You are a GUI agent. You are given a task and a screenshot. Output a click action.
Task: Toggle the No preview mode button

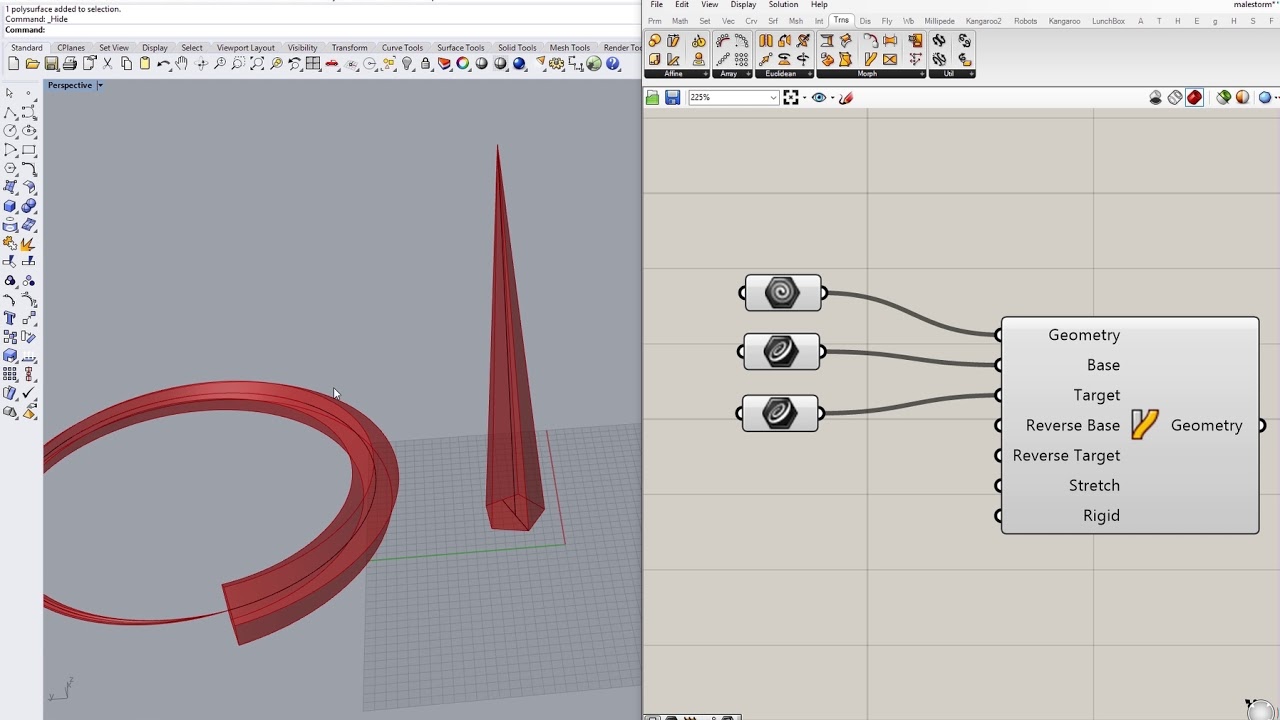tap(1156, 97)
